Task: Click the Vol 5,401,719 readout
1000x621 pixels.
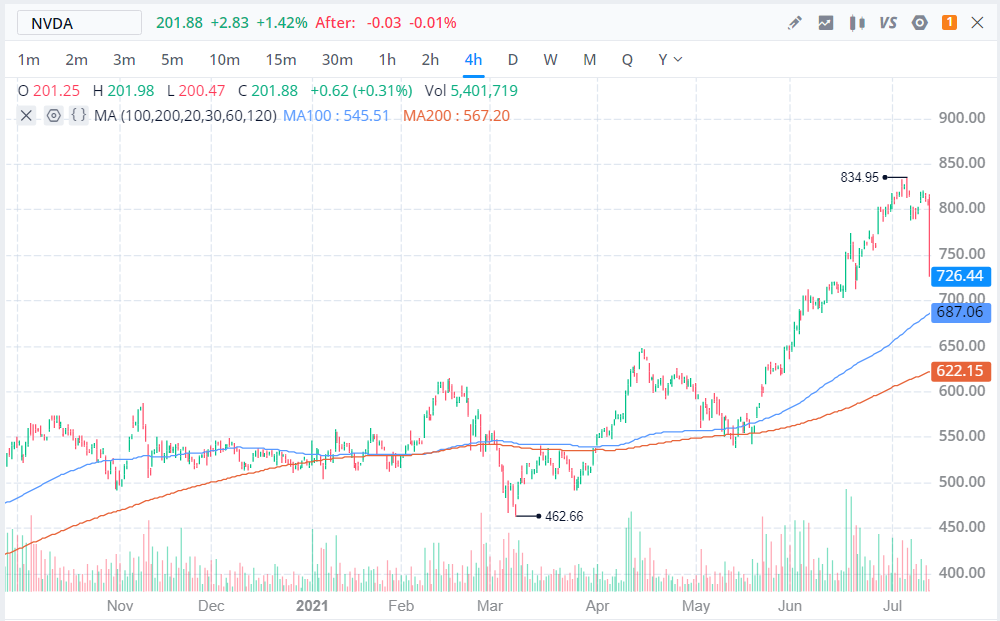Action: coord(471,91)
